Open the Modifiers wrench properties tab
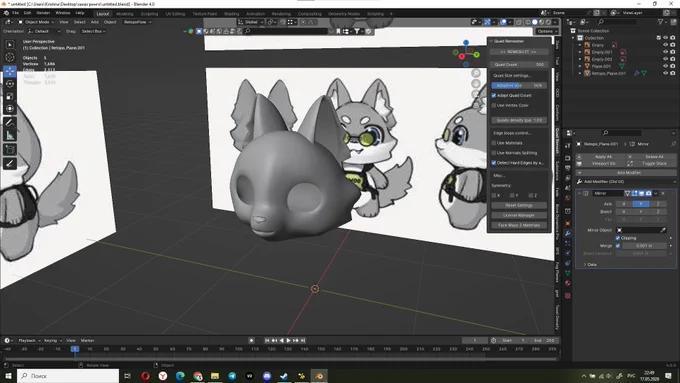 [567, 233]
